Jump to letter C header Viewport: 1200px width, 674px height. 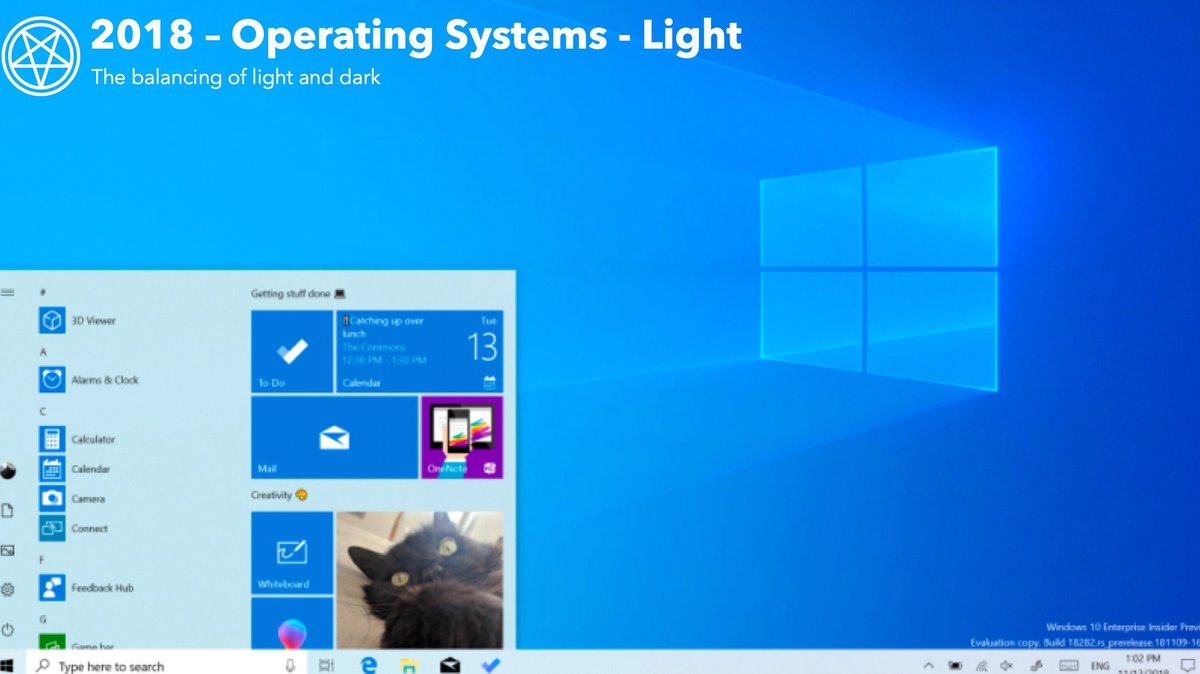(43, 411)
